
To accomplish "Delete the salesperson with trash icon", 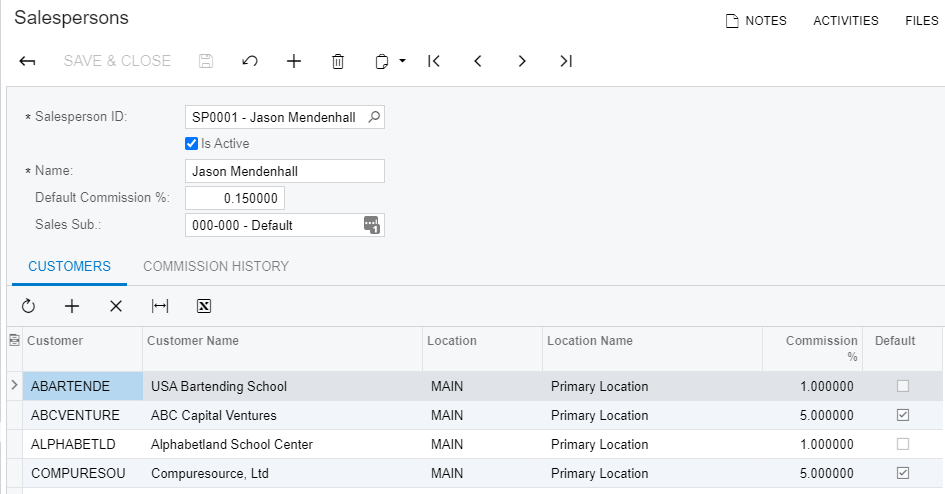I will click(x=338, y=61).
